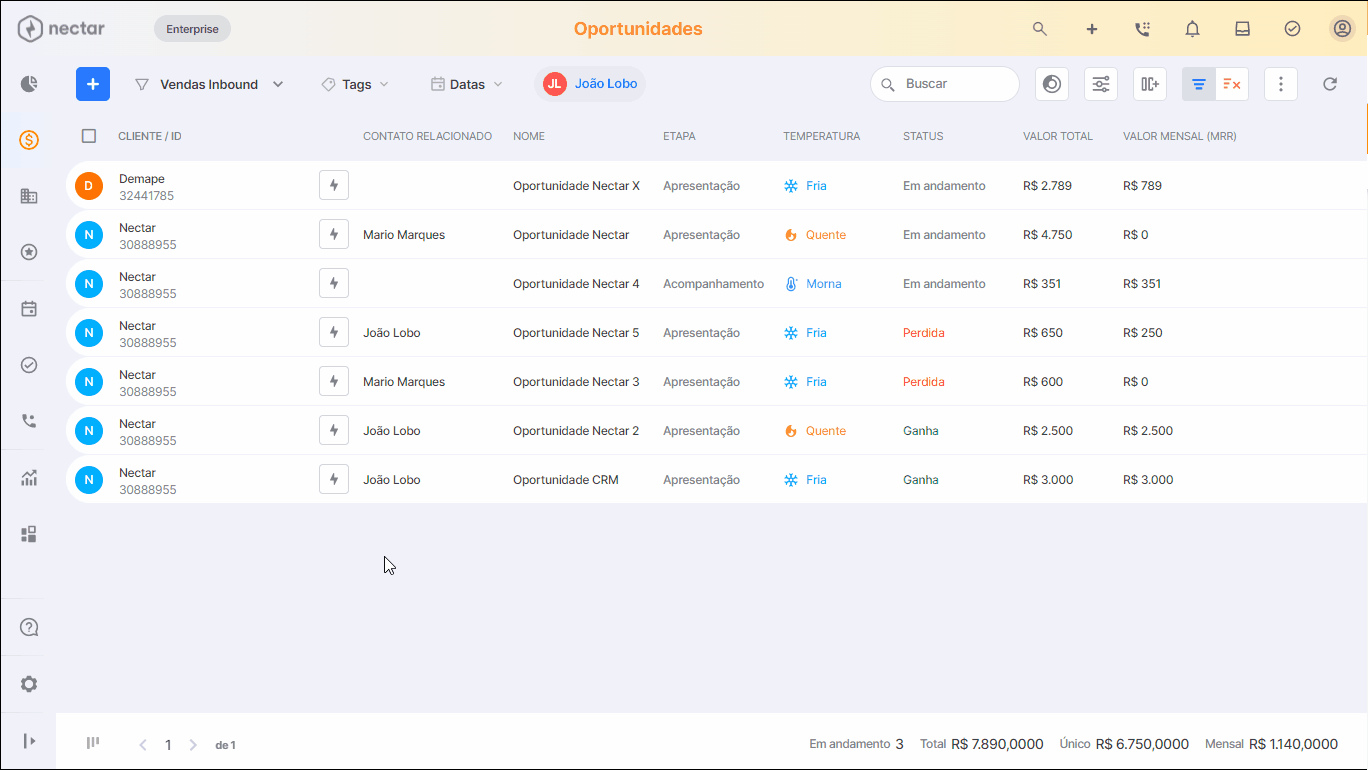Click Quente temperature in Oportunidade Nectar 2 row
Viewport: 1368px width, 770px height.
click(x=815, y=431)
